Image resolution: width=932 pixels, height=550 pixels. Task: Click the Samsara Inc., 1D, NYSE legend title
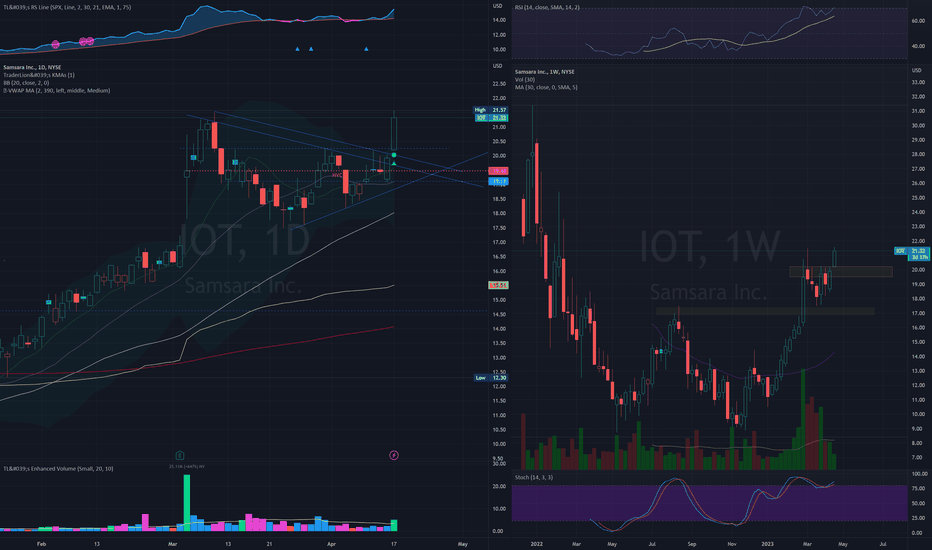[x=32, y=67]
